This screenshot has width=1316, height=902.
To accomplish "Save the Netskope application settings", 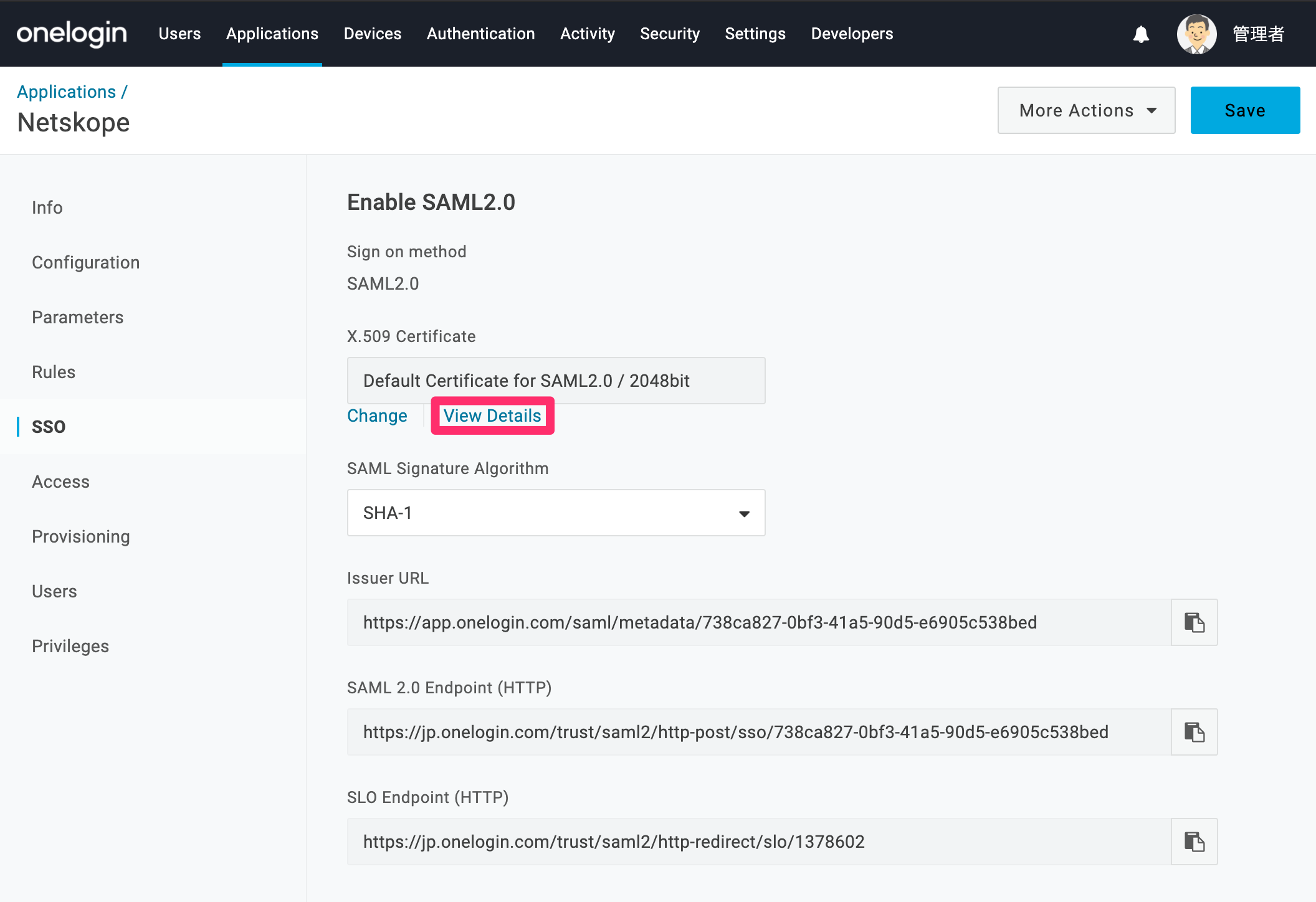I will [1245, 110].
